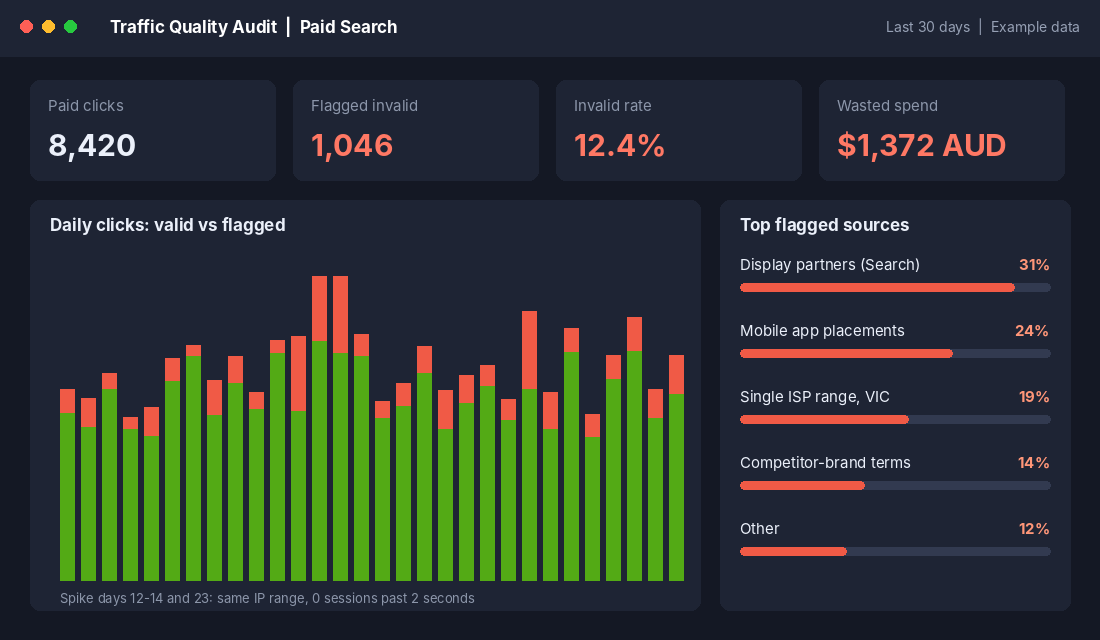Image resolution: width=1100 pixels, height=640 pixels.
Task: Open the Flagged invalid 1,046 card
Action: click(x=416, y=131)
